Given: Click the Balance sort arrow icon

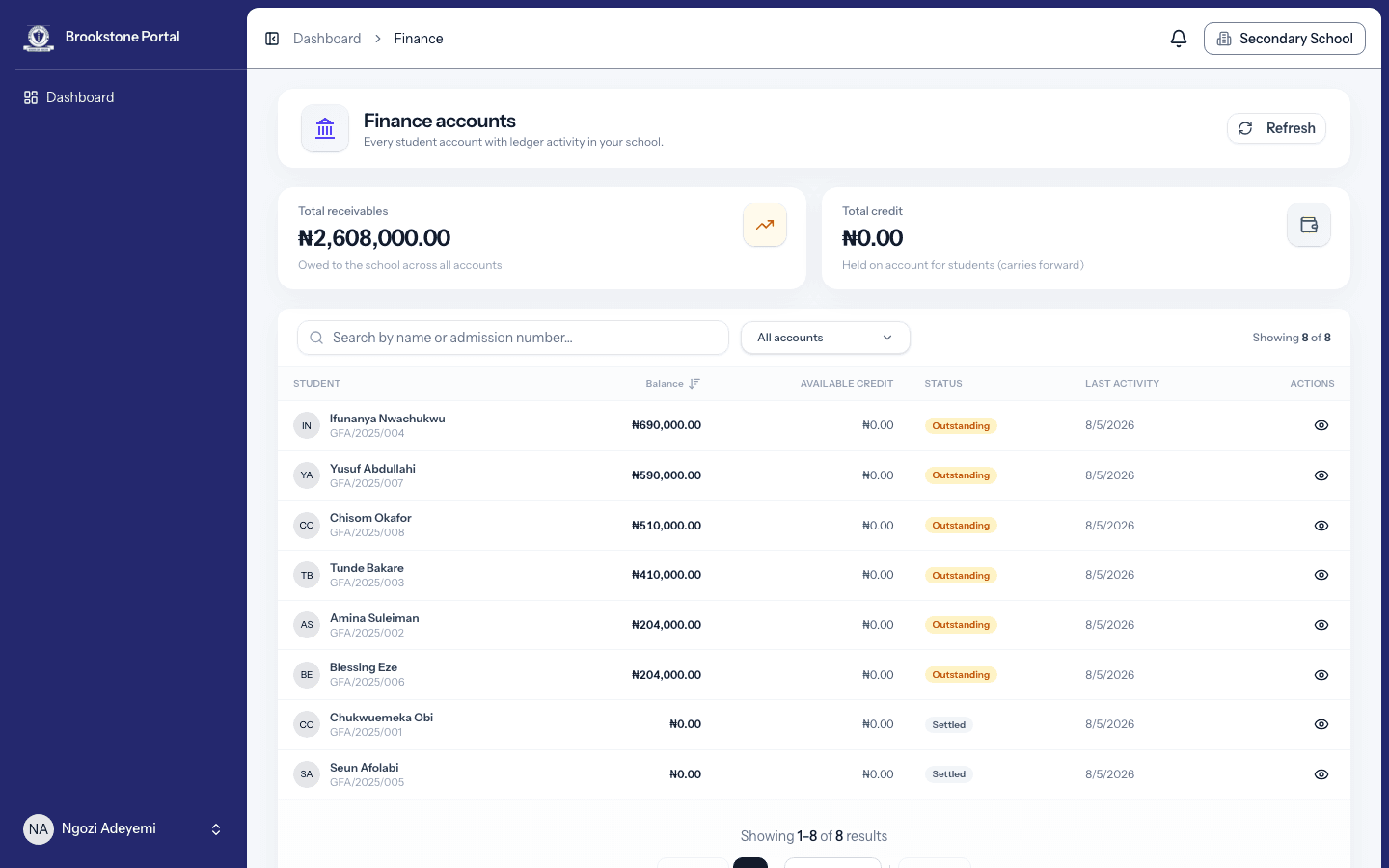Looking at the screenshot, I should click(x=694, y=384).
